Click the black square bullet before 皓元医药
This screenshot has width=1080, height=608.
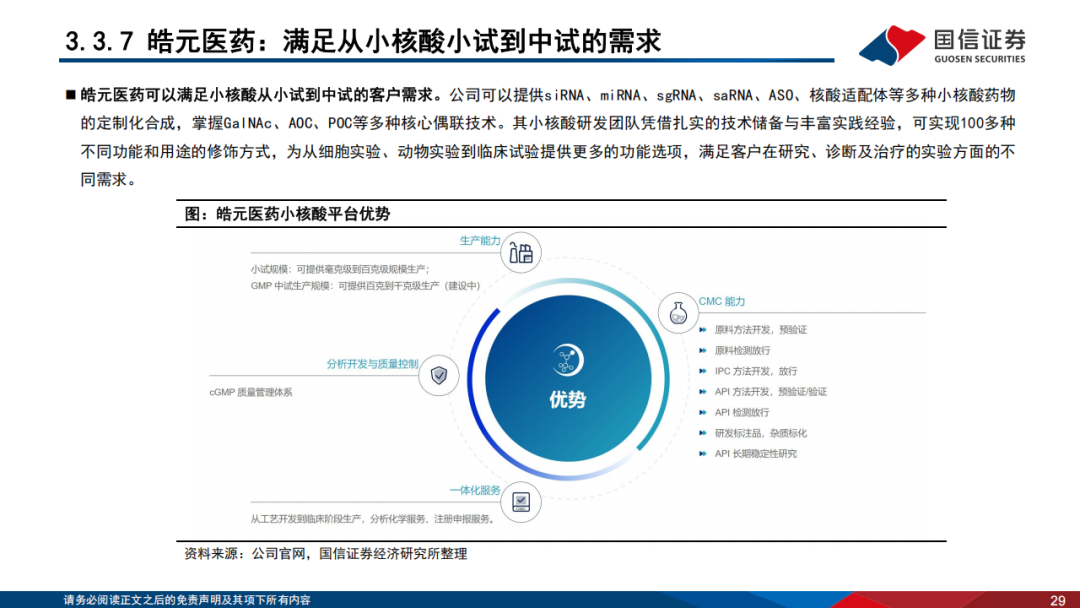point(70,95)
